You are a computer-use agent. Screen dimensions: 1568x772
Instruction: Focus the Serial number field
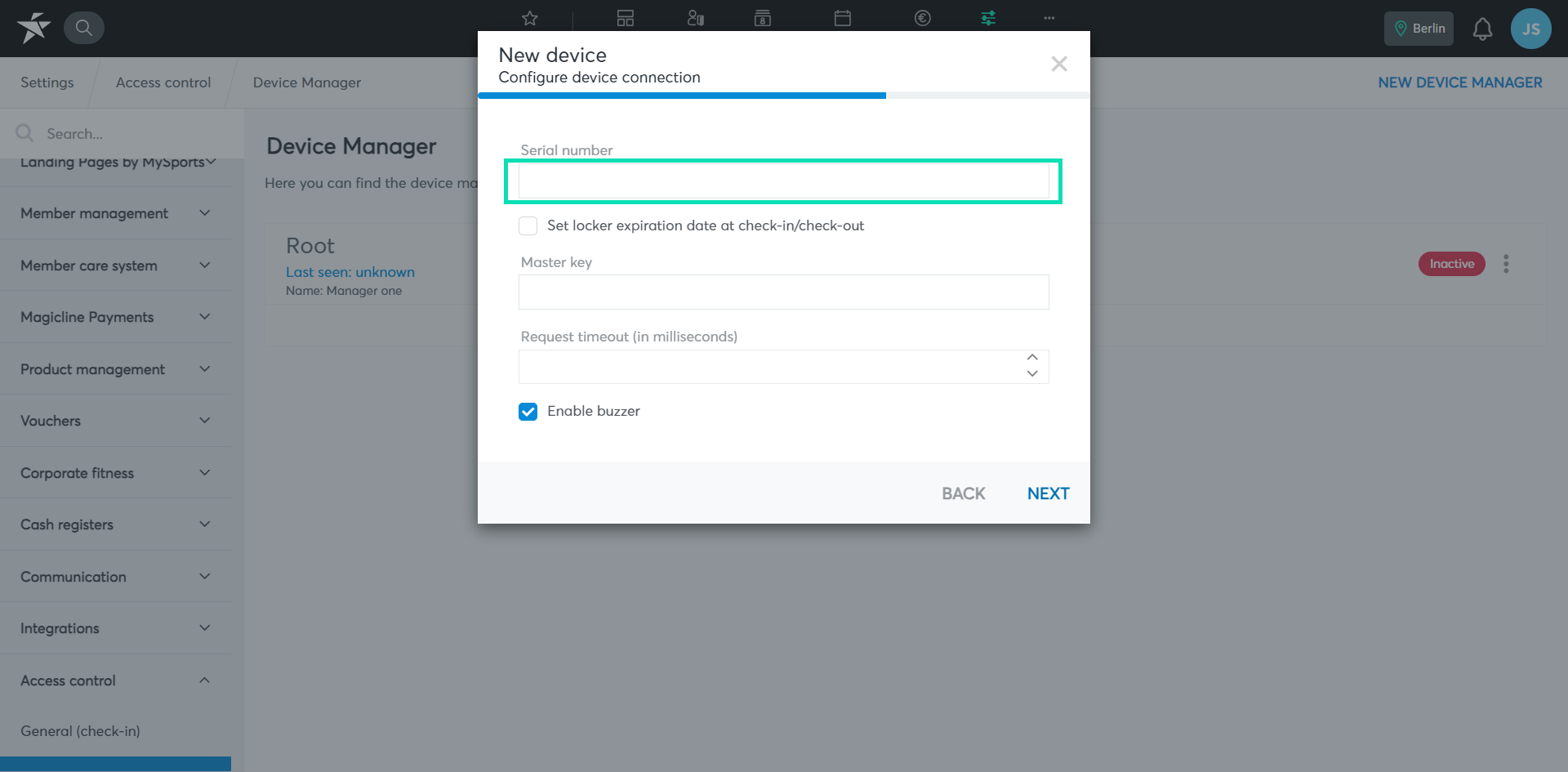point(784,181)
